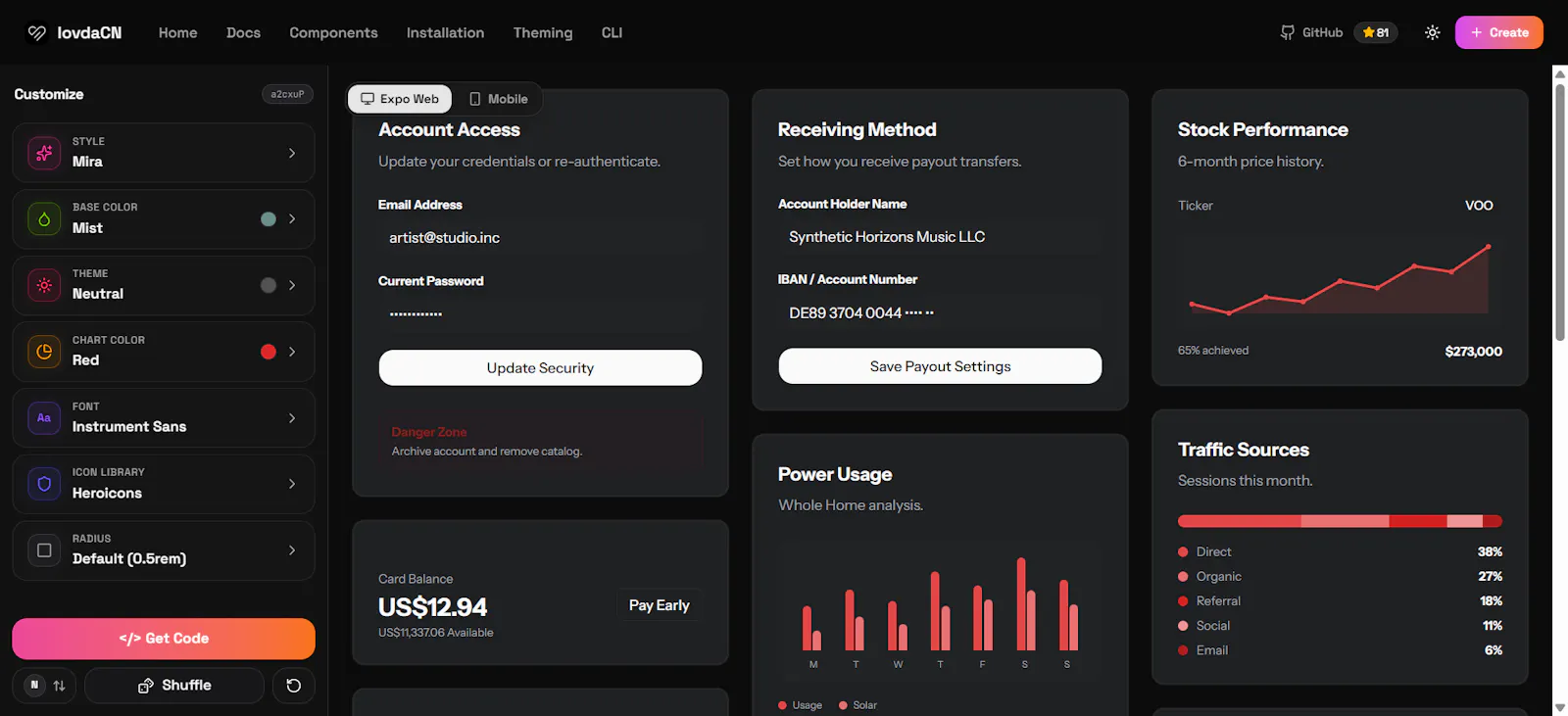Click the Email 6% traffic row
Image resolution: width=1568 pixels, height=716 pixels.
click(1340, 649)
